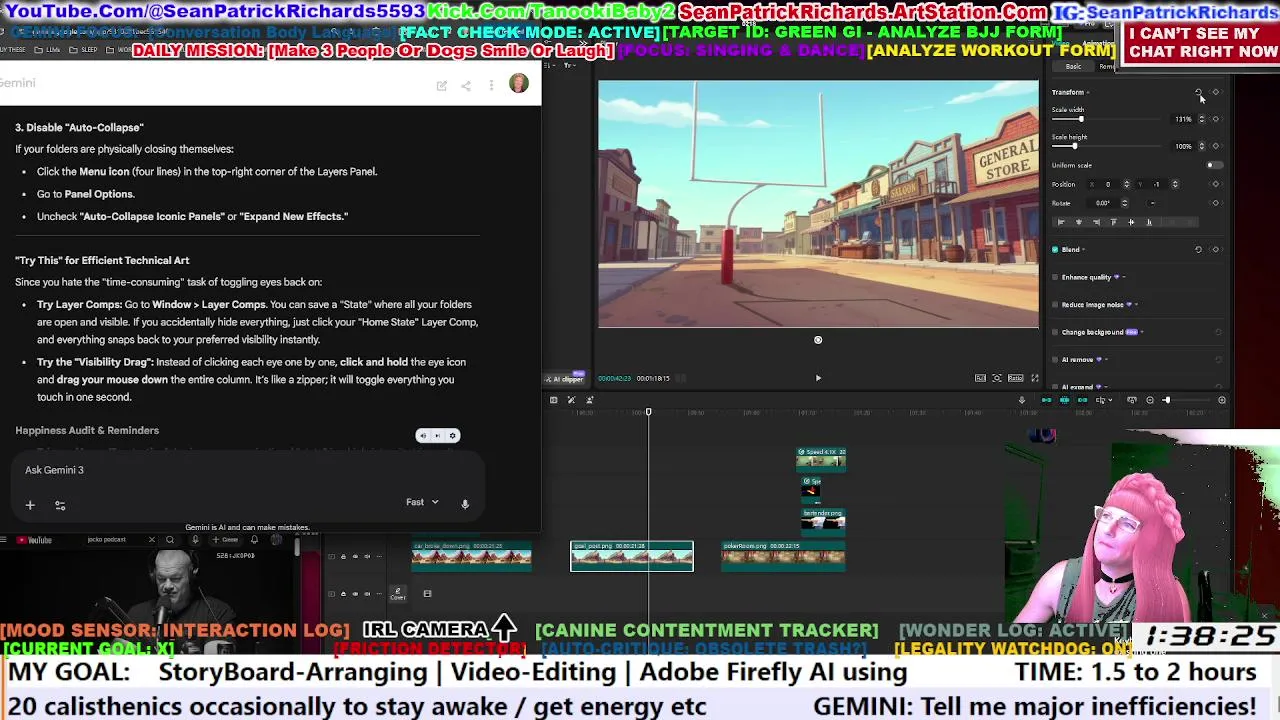The width and height of the screenshot is (1280, 720).
Task: Align clip to top edge
Action: point(1114,222)
